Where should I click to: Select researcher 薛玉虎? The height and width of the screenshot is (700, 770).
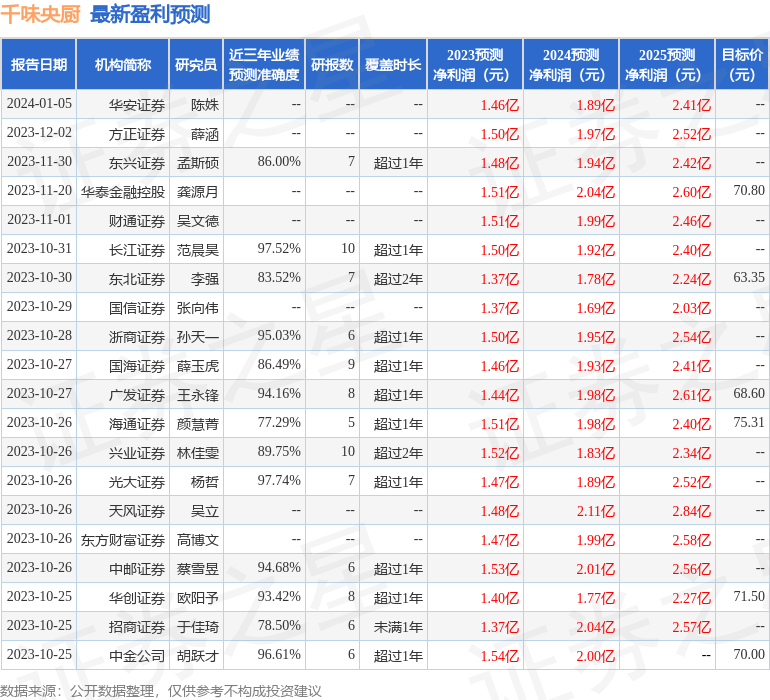point(198,366)
